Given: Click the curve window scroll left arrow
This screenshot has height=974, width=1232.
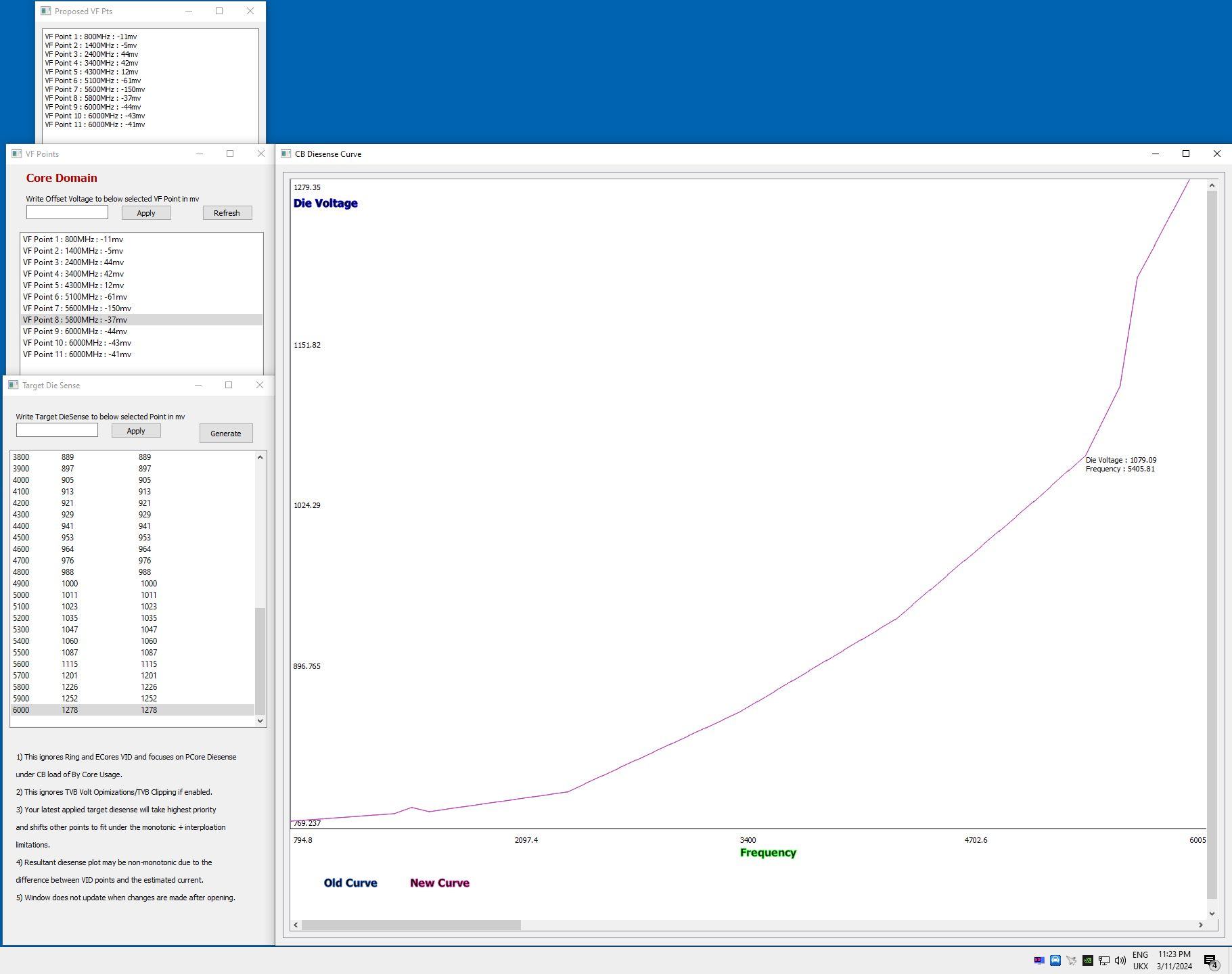Looking at the screenshot, I should pyautogui.click(x=296, y=925).
